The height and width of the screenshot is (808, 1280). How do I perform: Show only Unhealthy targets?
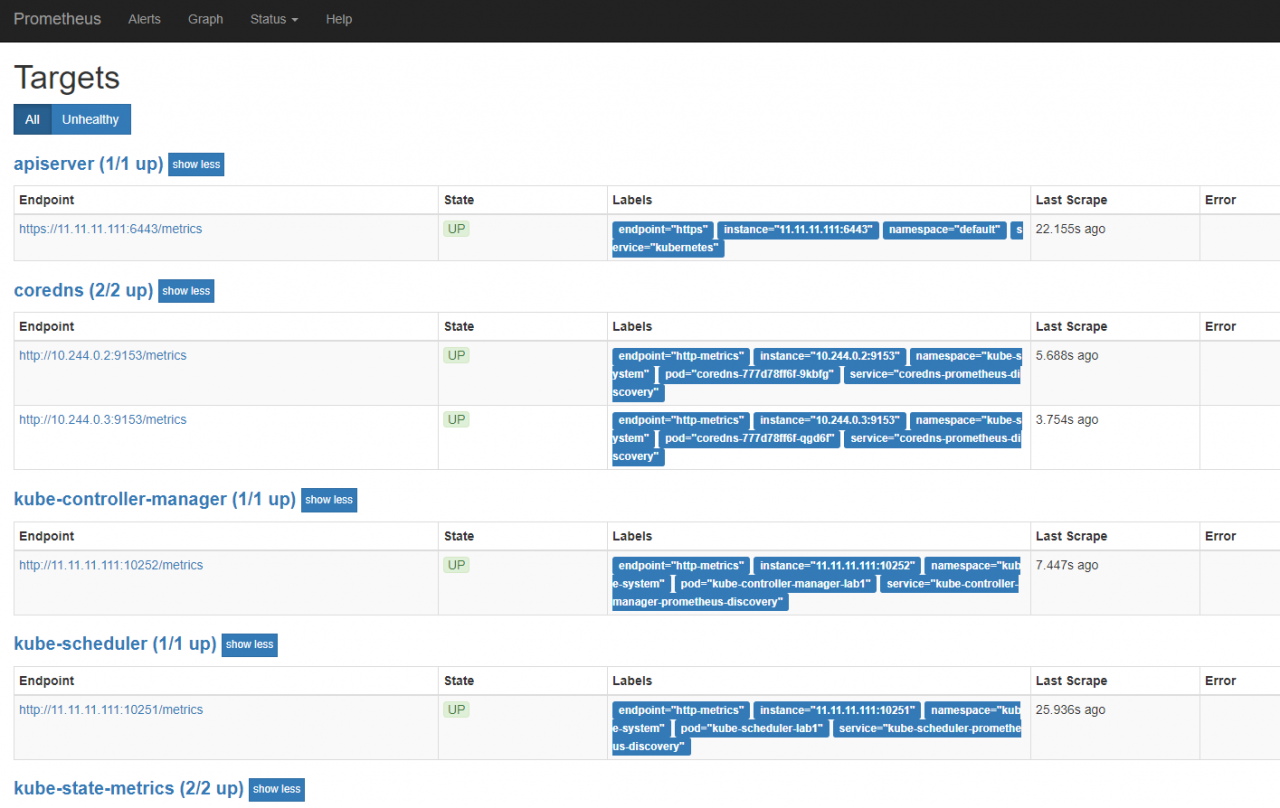(90, 119)
